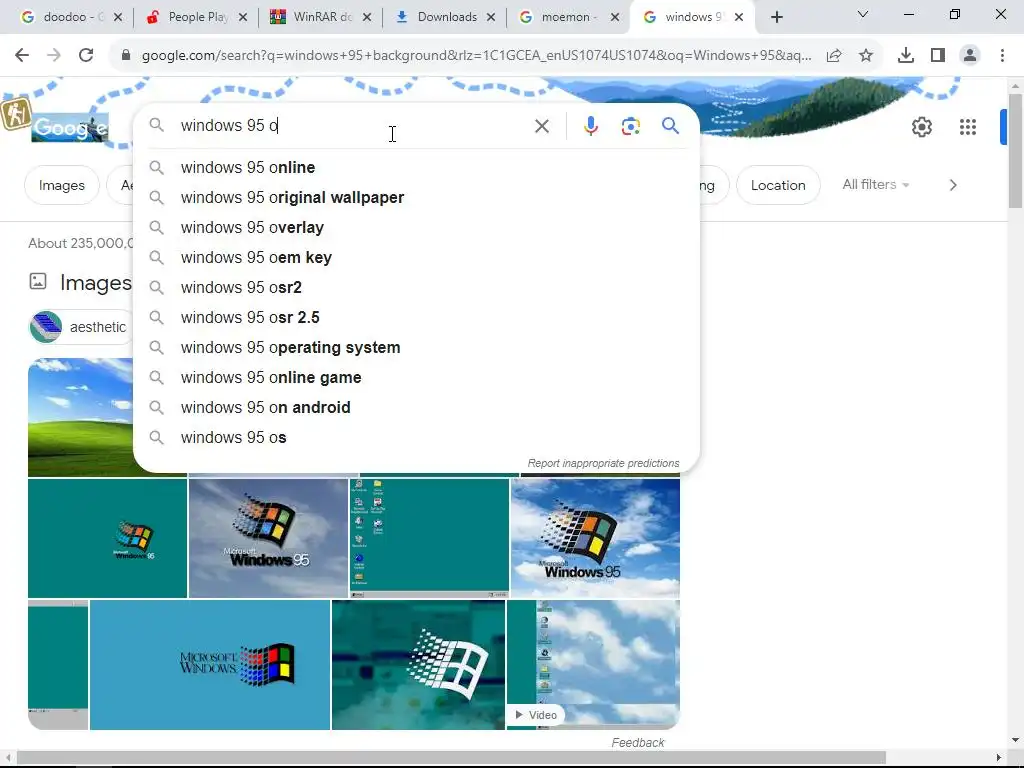Open the Windows 95 logo on clouds thumbnail
The height and width of the screenshot is (768, 1024).
tap(268, 538)
